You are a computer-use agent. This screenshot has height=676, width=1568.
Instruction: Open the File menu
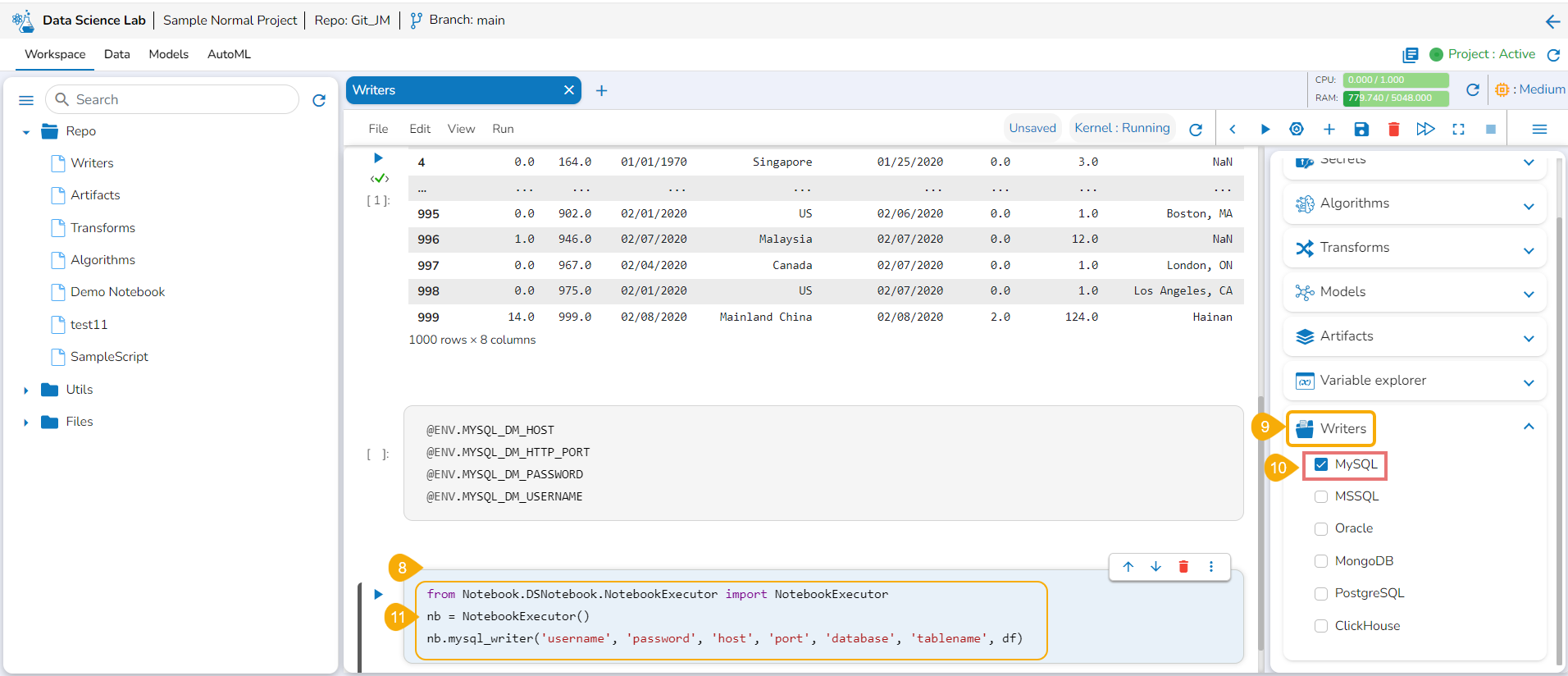378,129
